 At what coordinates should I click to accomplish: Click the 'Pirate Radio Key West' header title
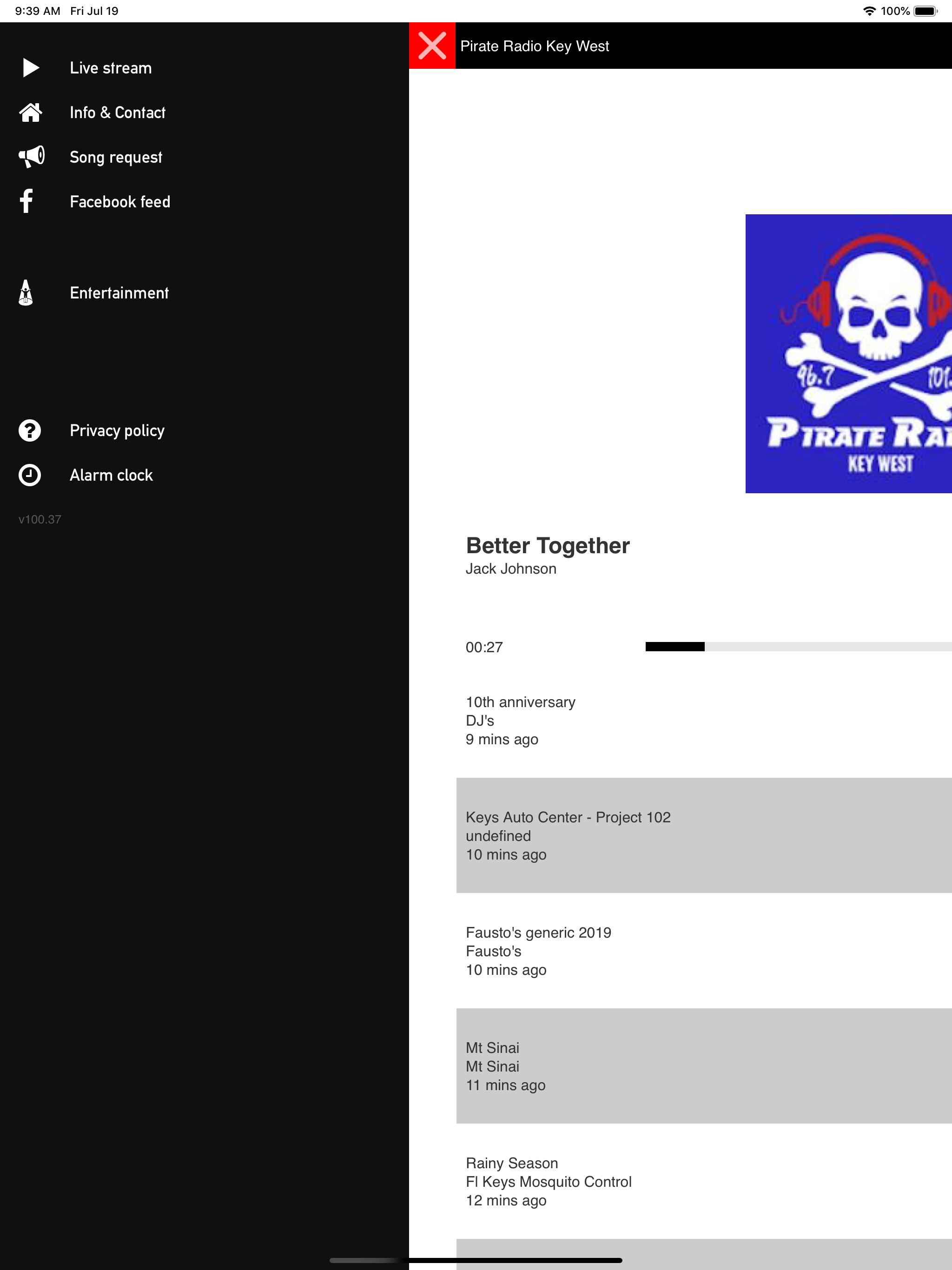click(535, 46)
